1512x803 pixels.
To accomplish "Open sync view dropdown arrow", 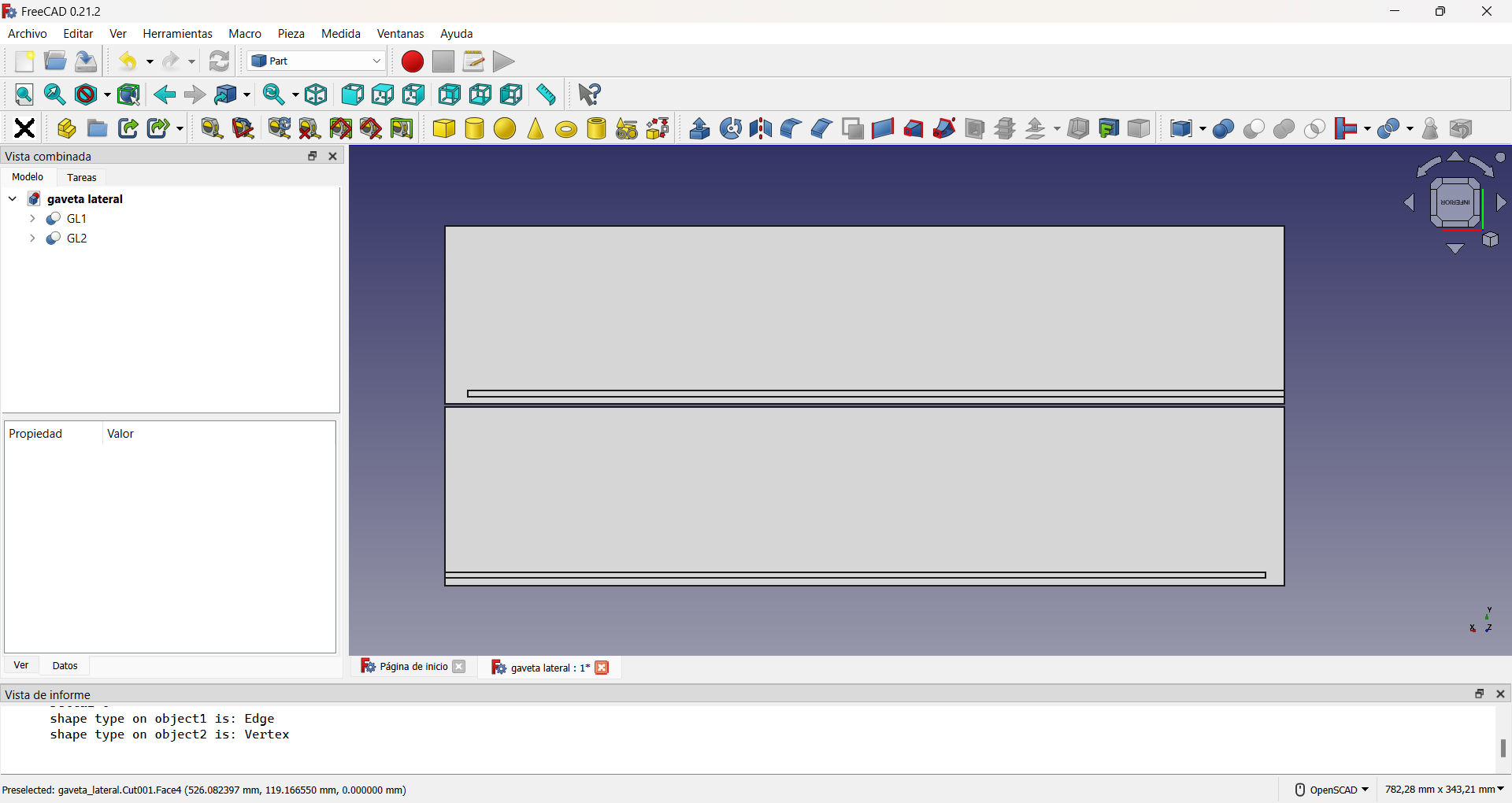I will [x=295, y=95].
